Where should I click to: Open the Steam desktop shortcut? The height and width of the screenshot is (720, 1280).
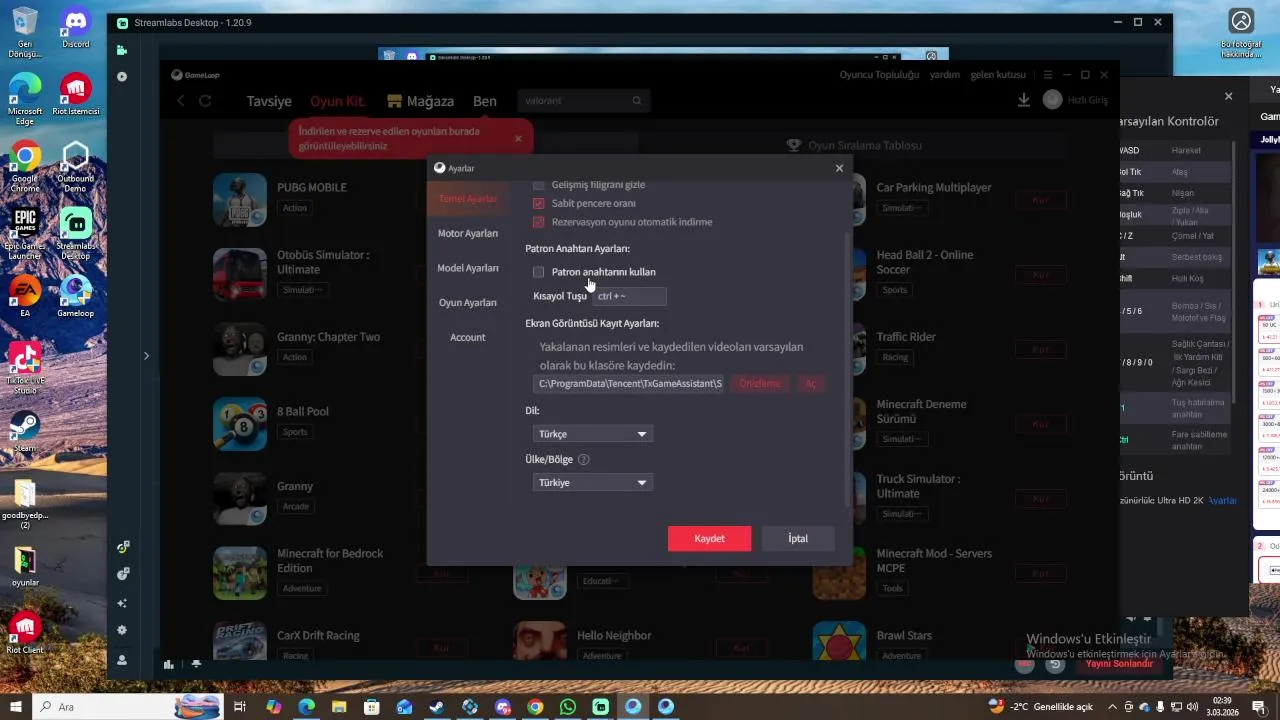pyautogui.click(x=25, y=431)
